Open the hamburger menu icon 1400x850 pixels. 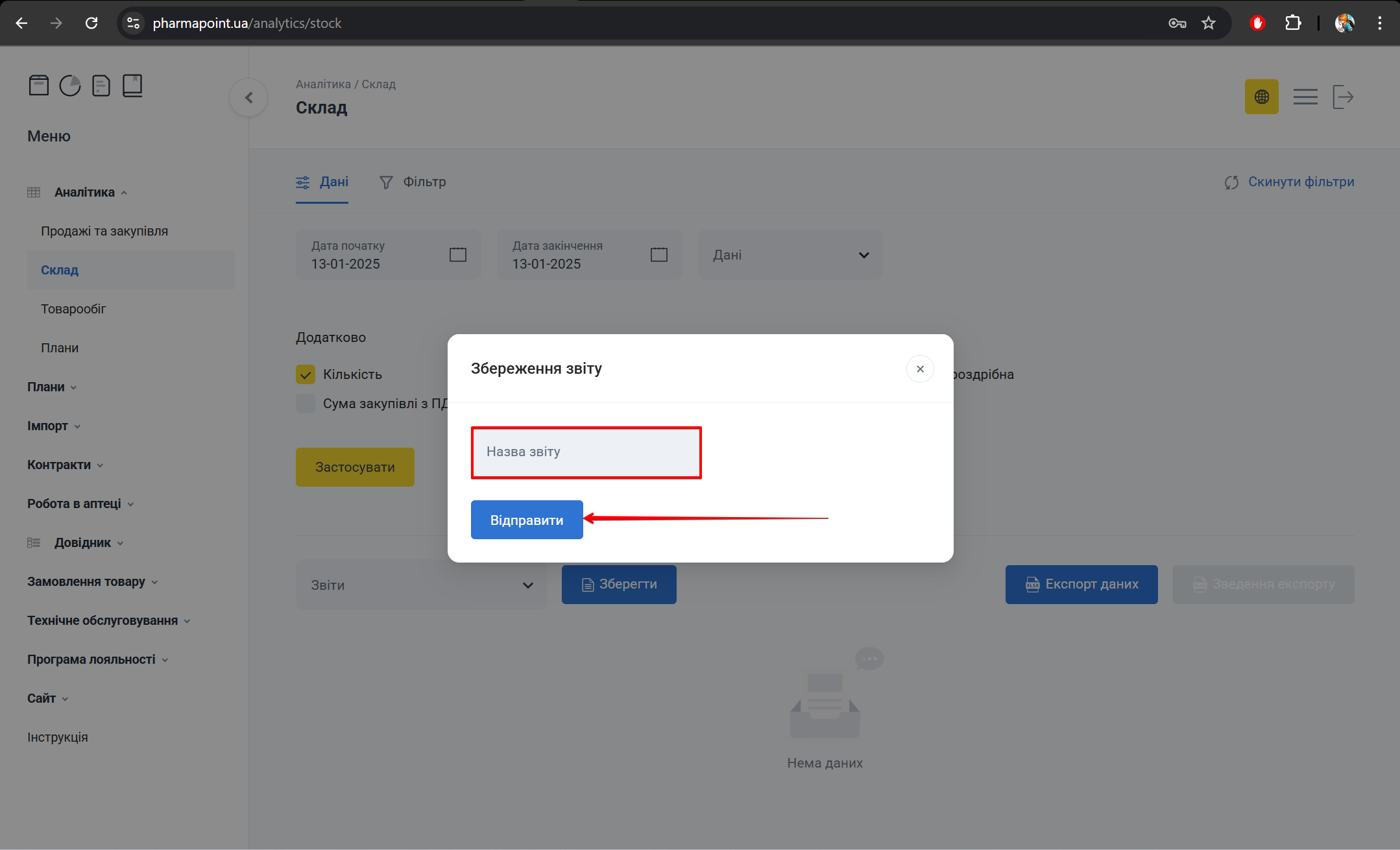1305,97
